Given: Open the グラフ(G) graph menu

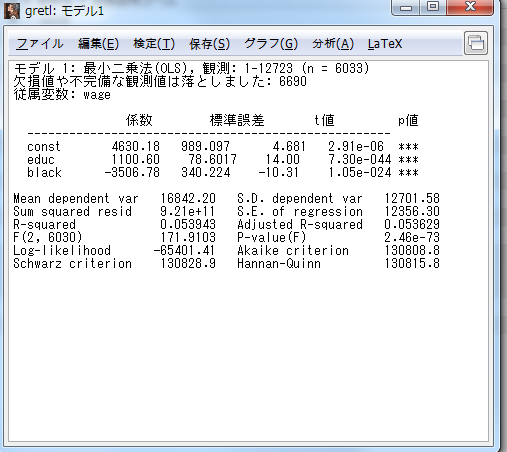Looking at the screenshot, I should click(x=271, y=44).
